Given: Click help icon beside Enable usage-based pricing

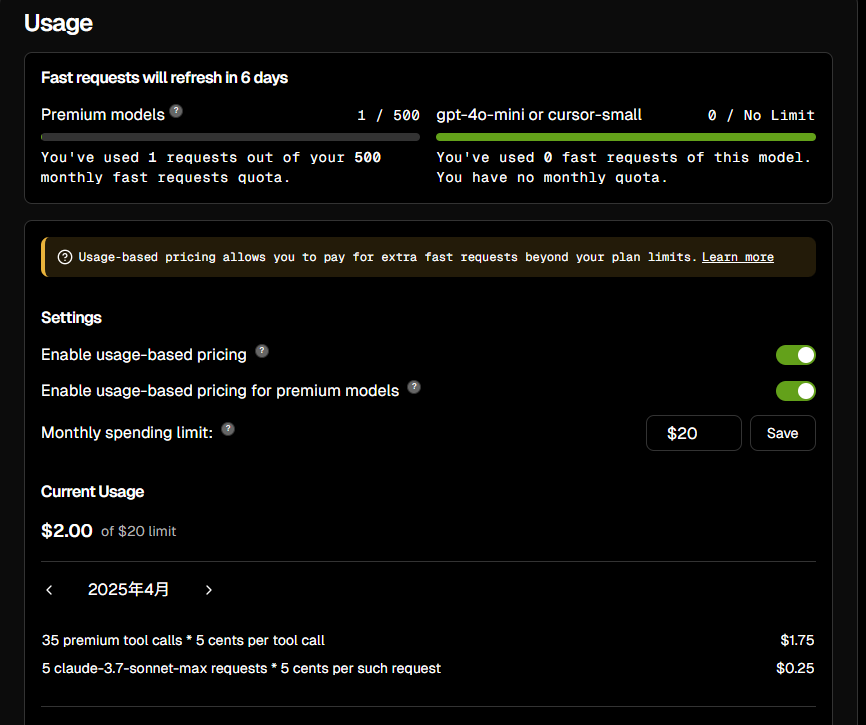Looking at the screenshot, I should pos(262,351).
